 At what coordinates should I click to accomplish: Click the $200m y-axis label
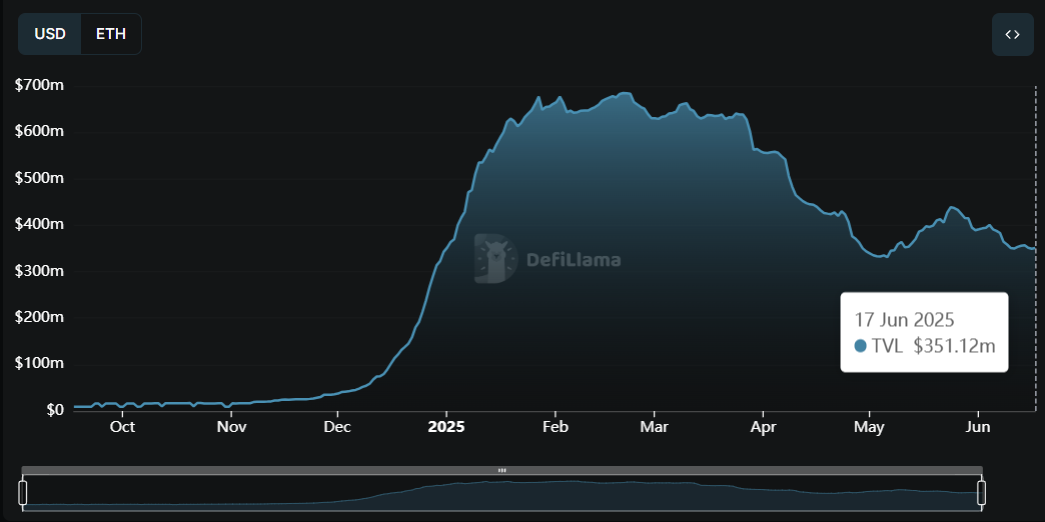pos(39,317)
